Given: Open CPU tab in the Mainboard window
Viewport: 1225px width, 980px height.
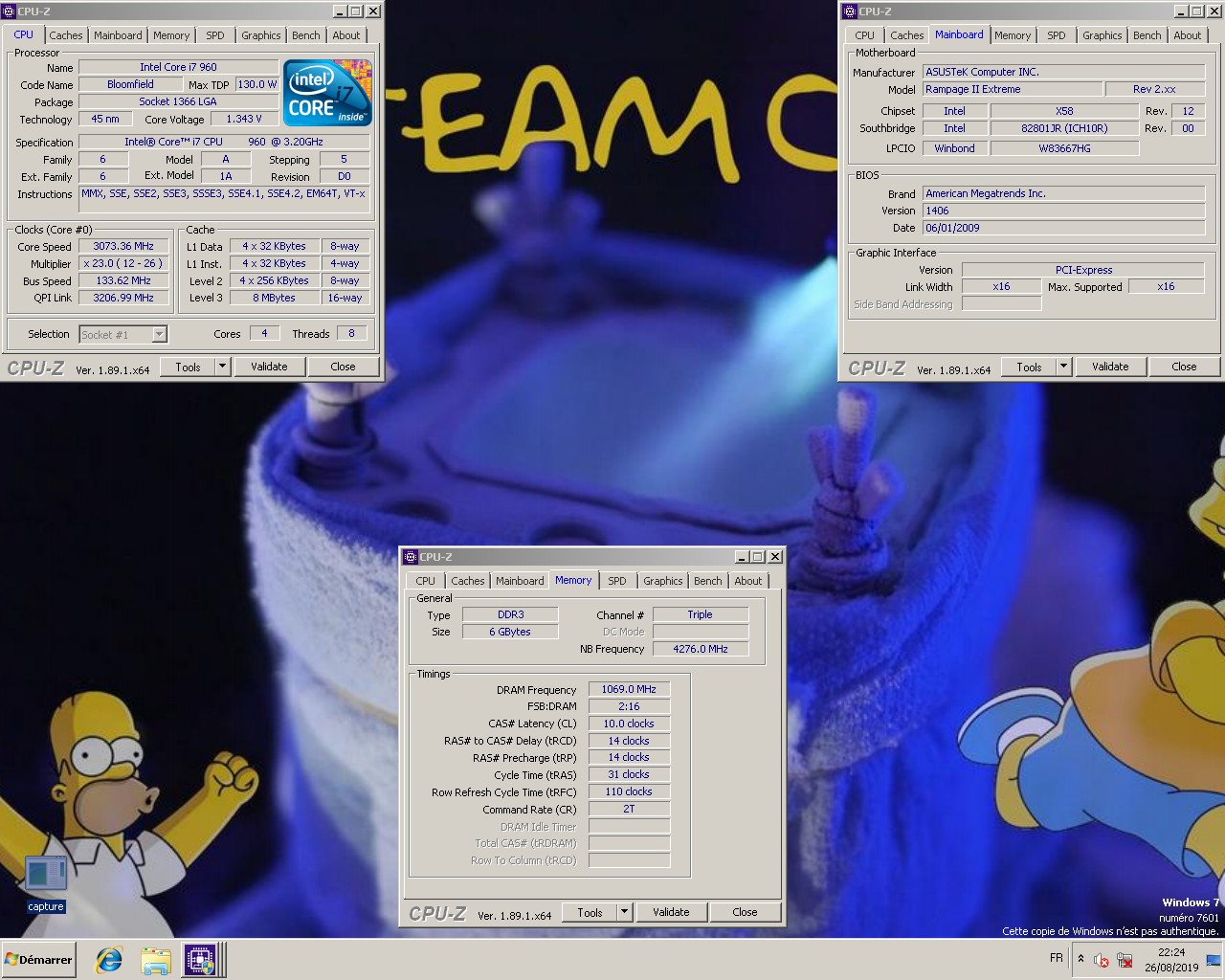Looking at the screenshot, I should tap(865, 35).
